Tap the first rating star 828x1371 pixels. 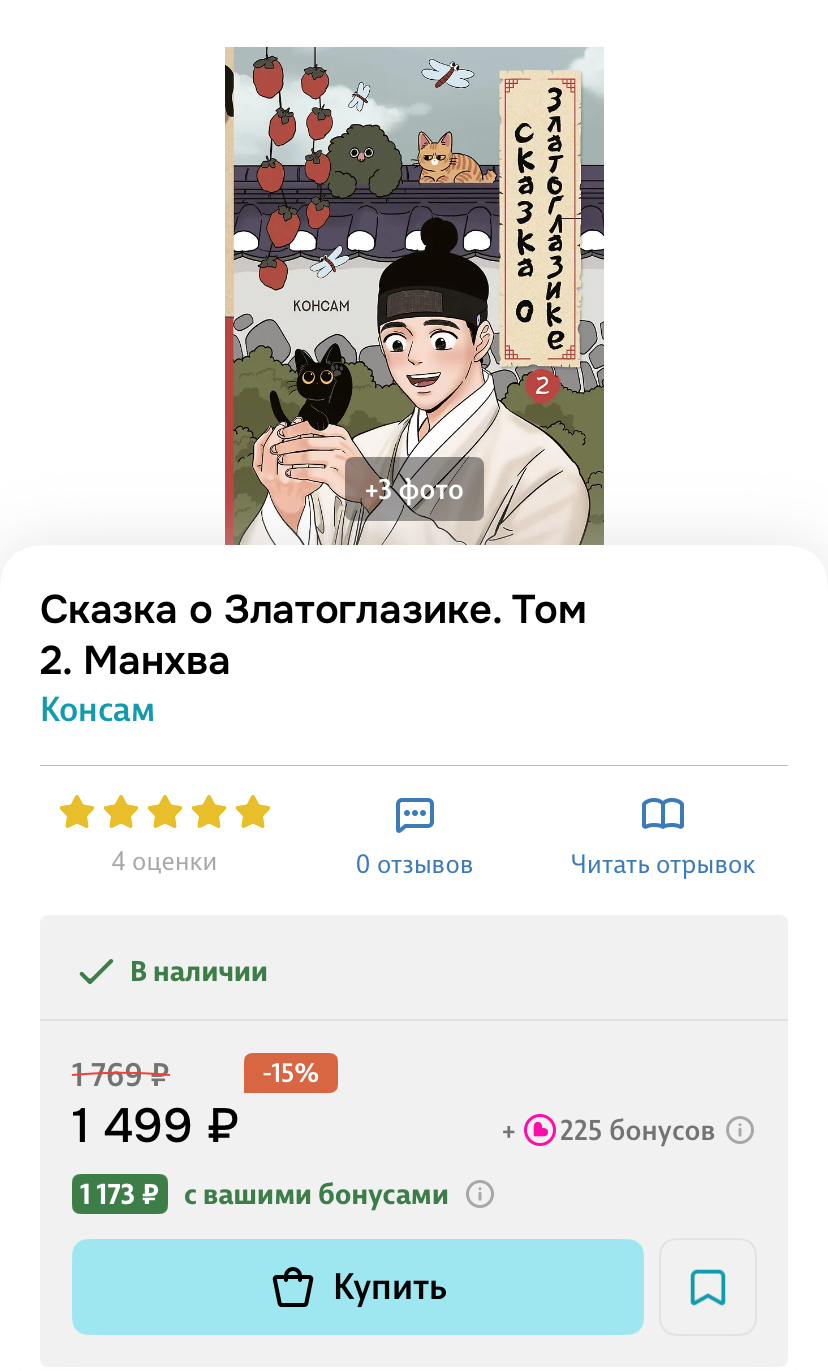click(x=77, y=812)
